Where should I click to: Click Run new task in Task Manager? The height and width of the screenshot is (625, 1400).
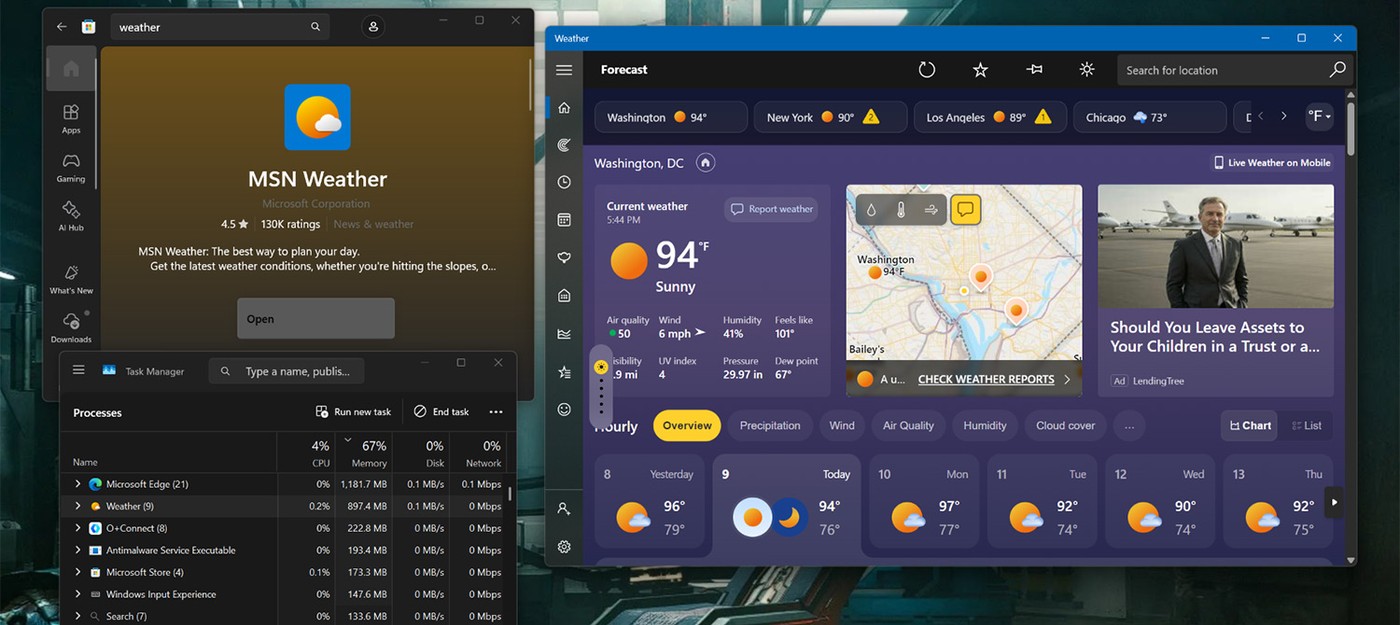coord(353,412)
